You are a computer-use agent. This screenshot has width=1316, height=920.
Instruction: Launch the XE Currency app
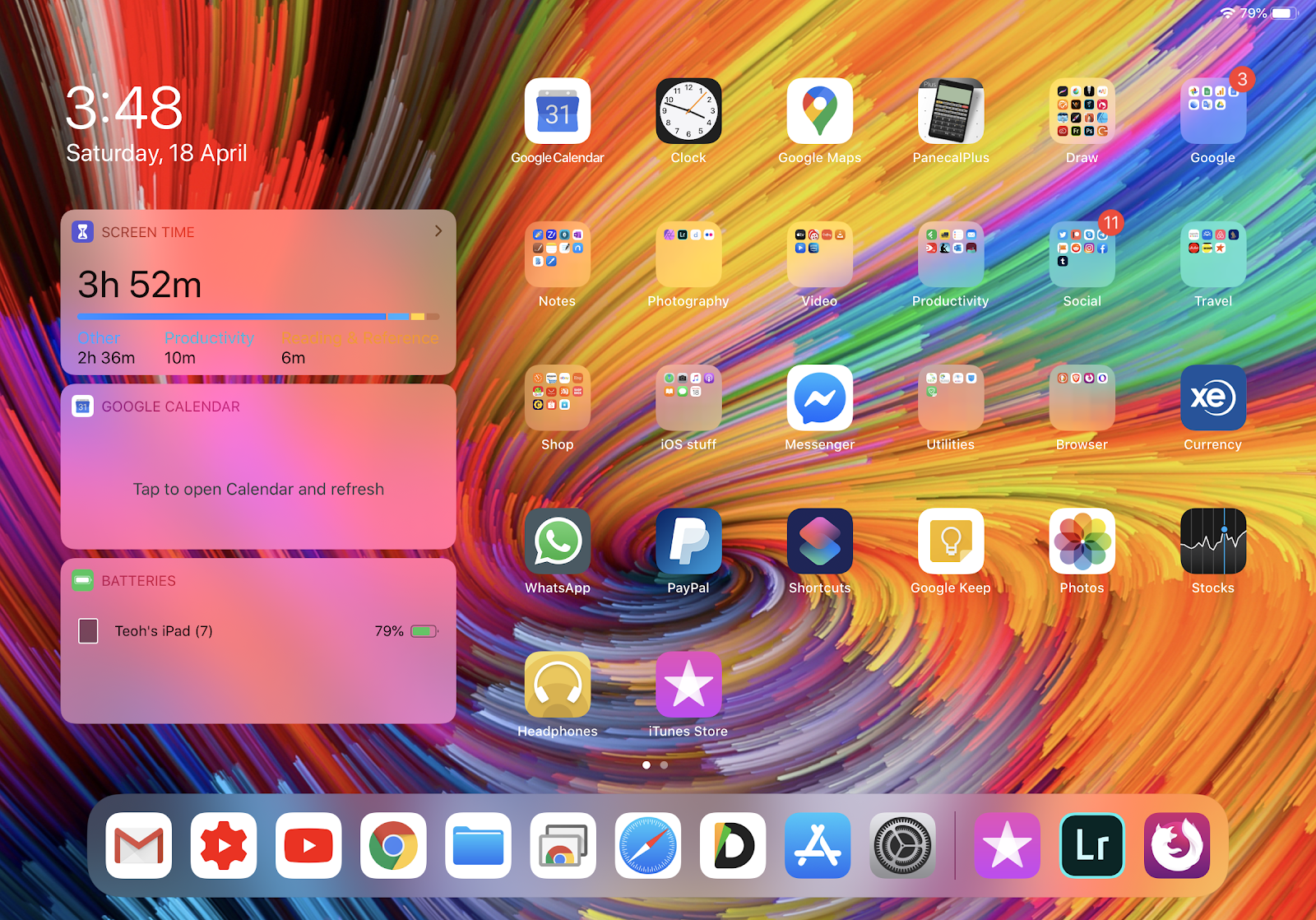(1213, 397)
